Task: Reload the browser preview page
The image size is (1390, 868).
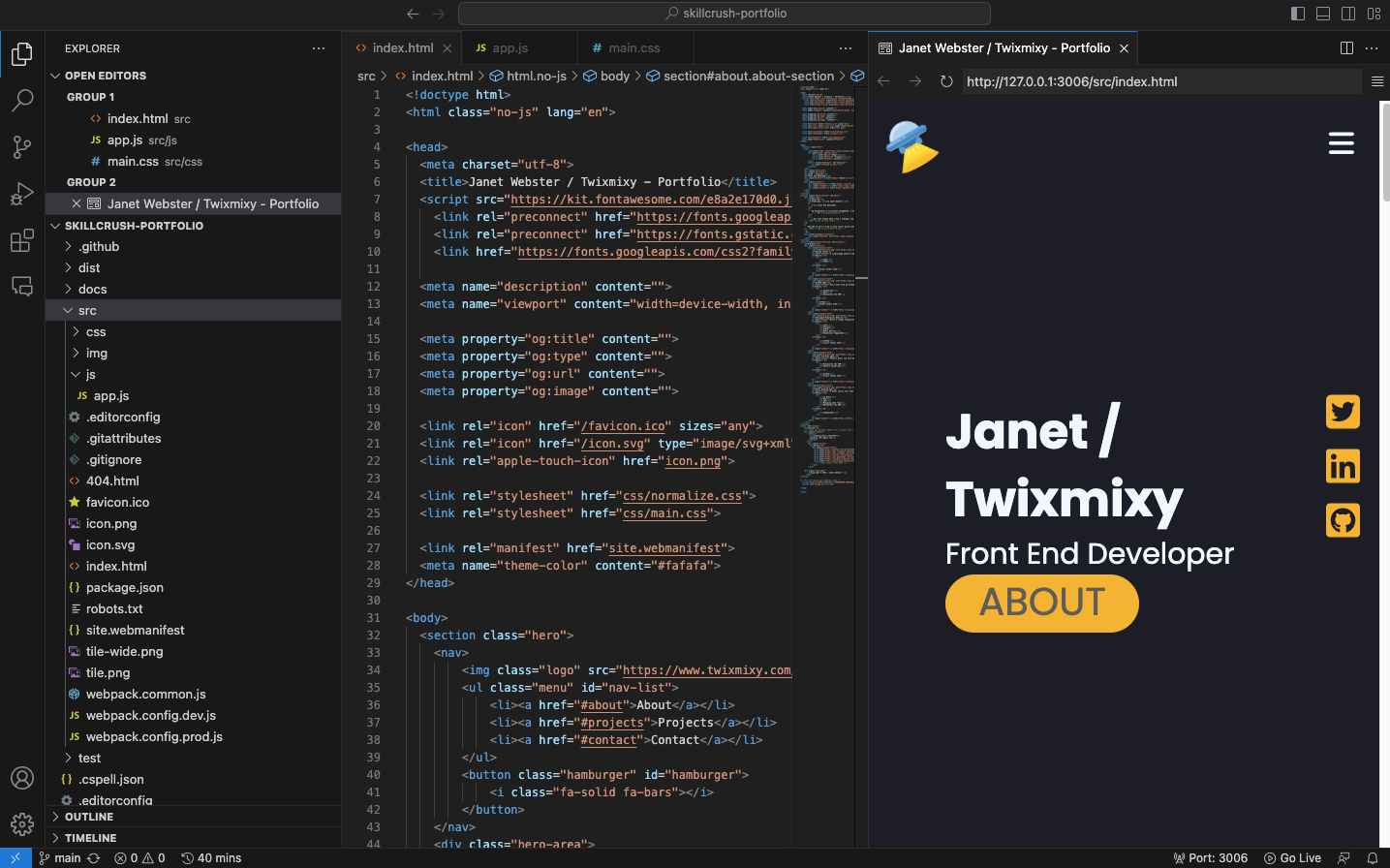Action: [946, 81]
